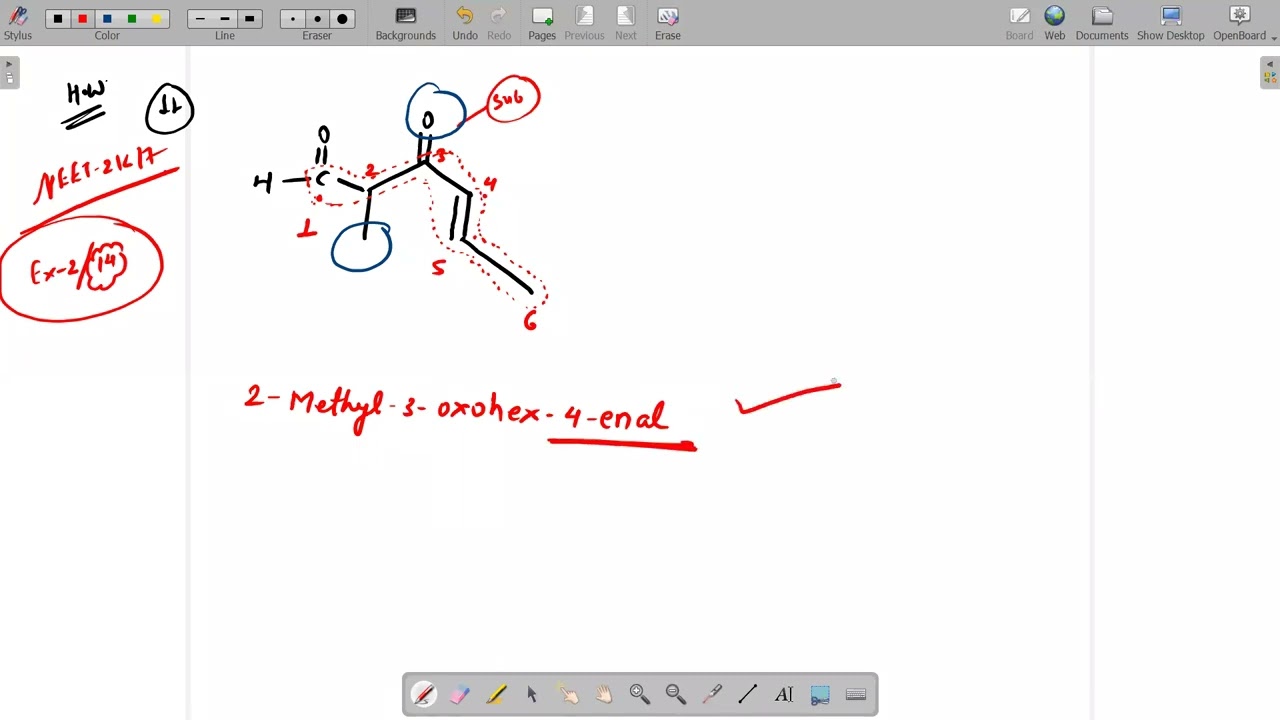Select the interact finger-pointer tool
Screen dimensions: 1280x720
[x=568, y=694]
